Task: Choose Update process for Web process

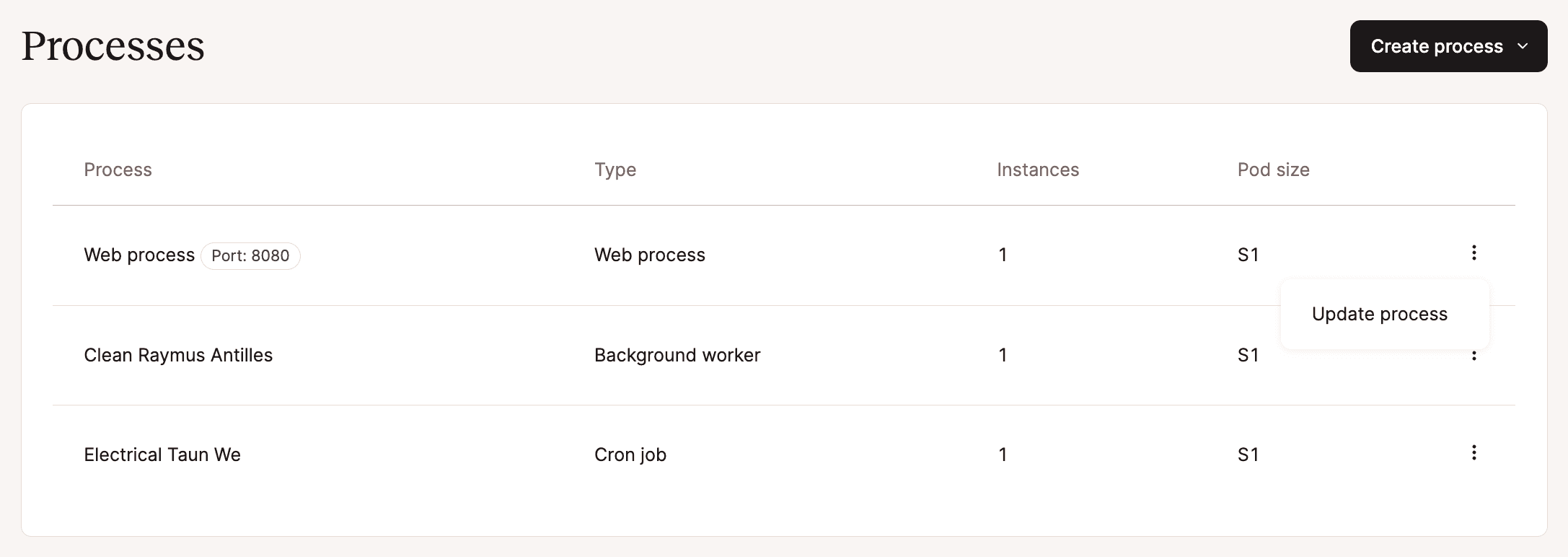Action: [x=1380, y=313]
